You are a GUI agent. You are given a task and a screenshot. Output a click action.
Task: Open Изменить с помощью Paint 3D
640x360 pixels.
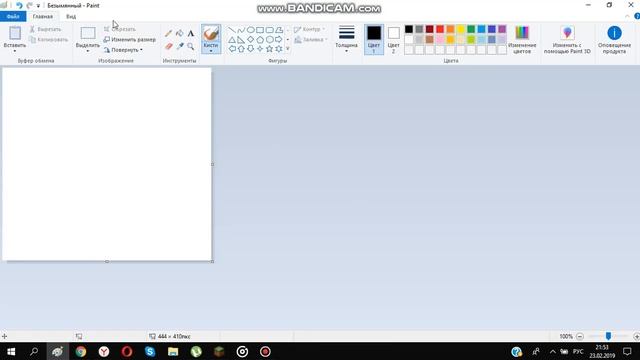[x=567, y=40]
